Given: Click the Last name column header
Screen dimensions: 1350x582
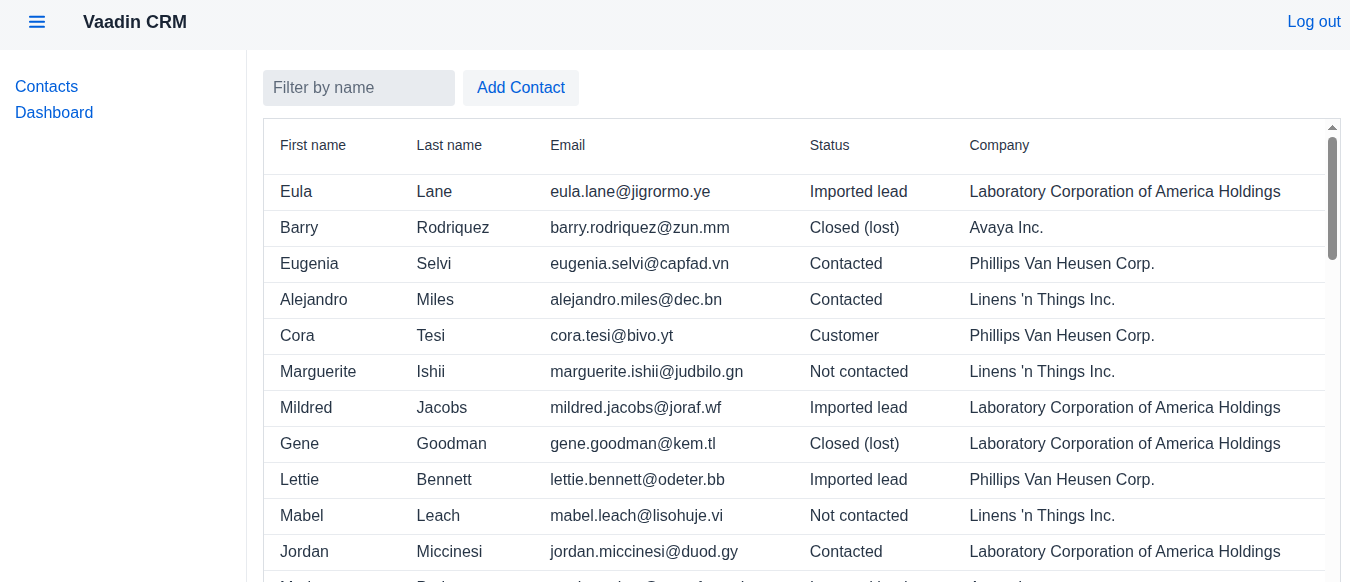Looking at the screenshot, I should 449,145.
